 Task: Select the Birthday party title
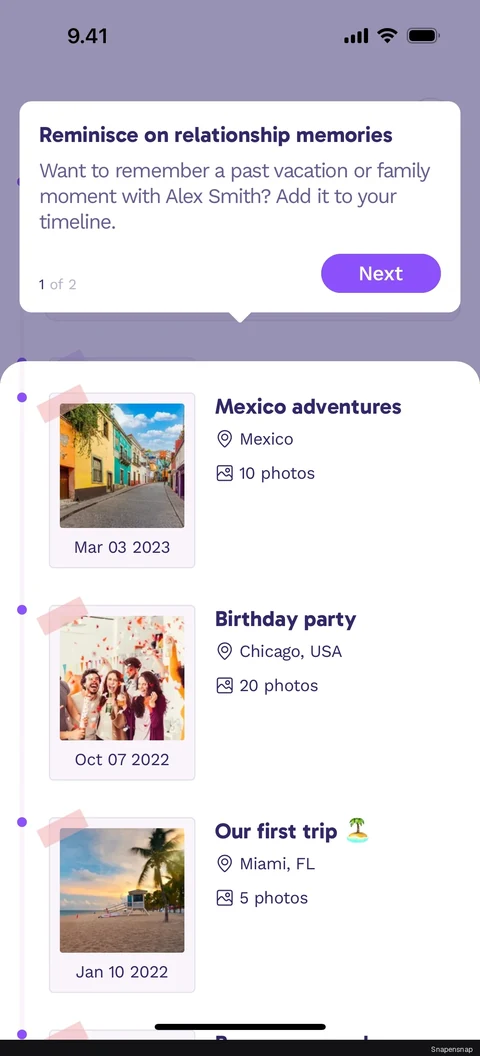tap(285, 620)
